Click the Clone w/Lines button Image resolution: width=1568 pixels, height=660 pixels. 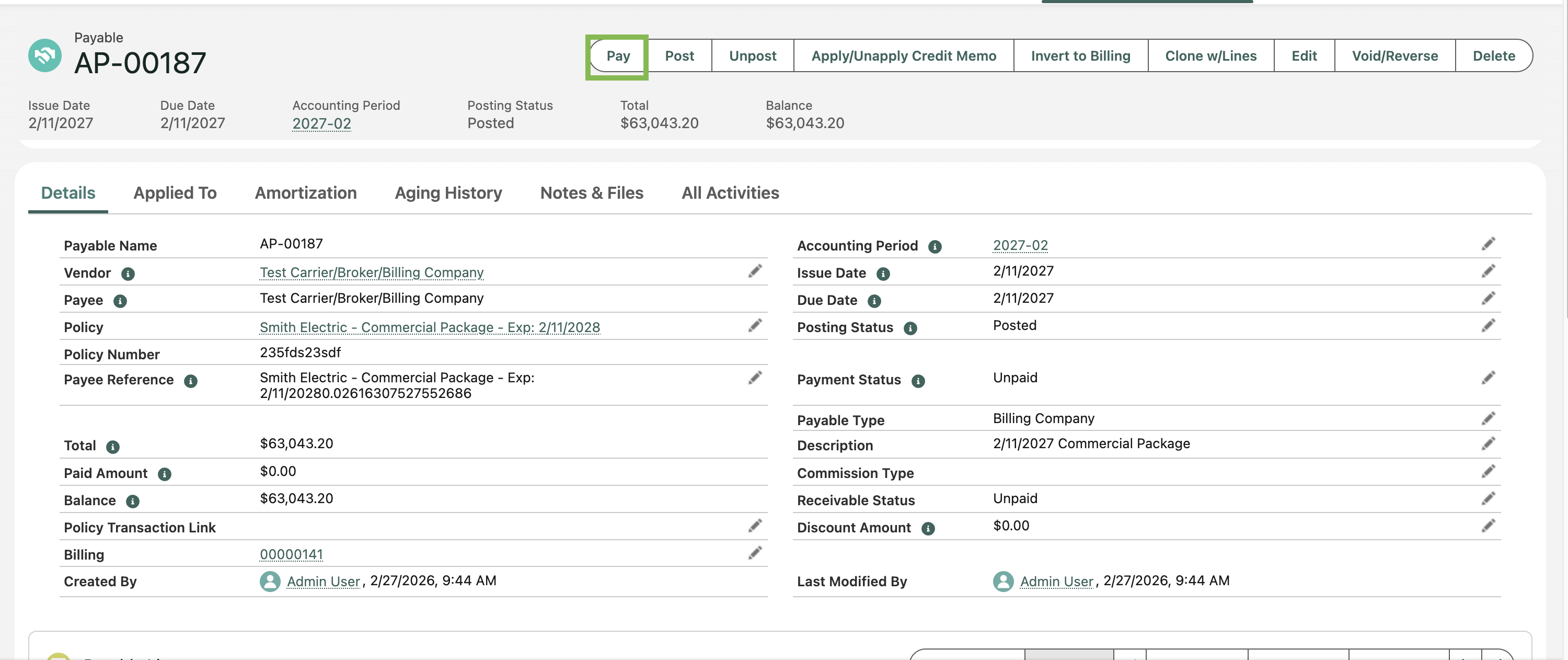(1210, 56)
